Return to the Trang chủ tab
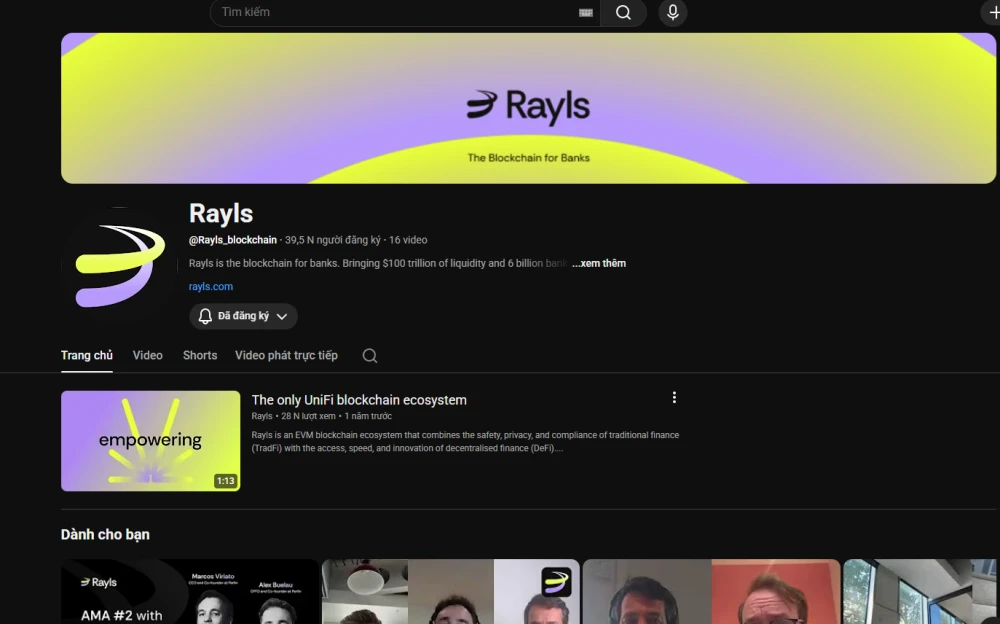Screen dimensions: 1000x624 point(86,355)
